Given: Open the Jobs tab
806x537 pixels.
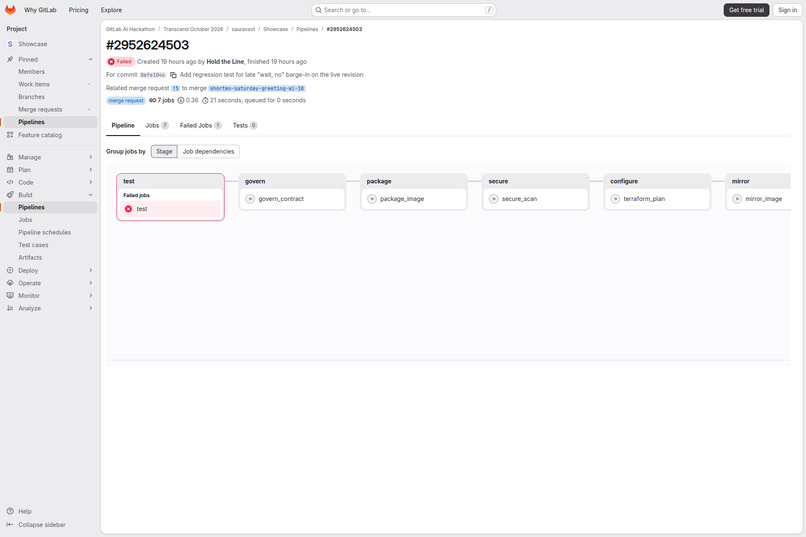Looking at the screenshot, I should pyautogui.click(x=157, y=125).
